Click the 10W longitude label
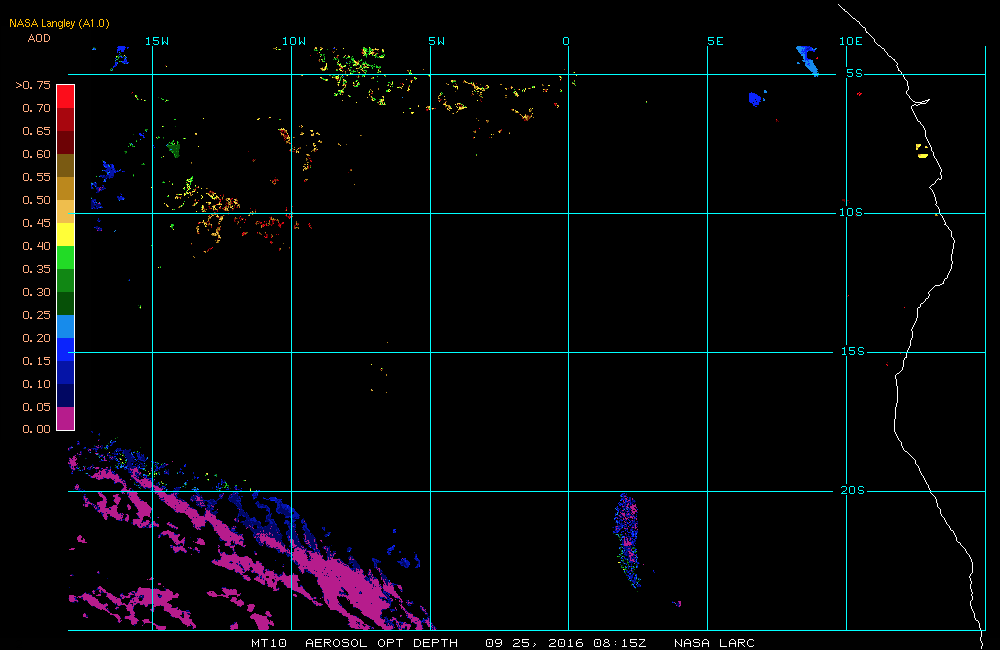 [x=294, y=41]
